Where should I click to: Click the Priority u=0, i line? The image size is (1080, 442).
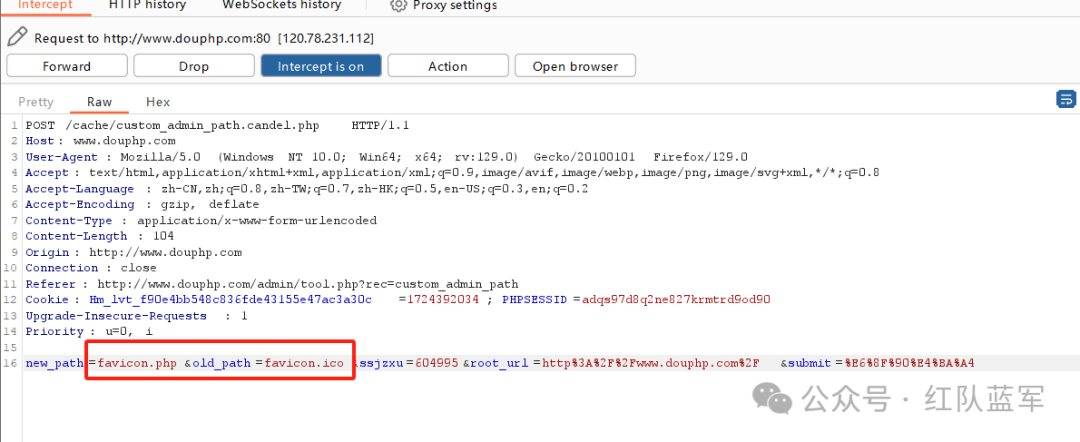[x=90, y=331]
